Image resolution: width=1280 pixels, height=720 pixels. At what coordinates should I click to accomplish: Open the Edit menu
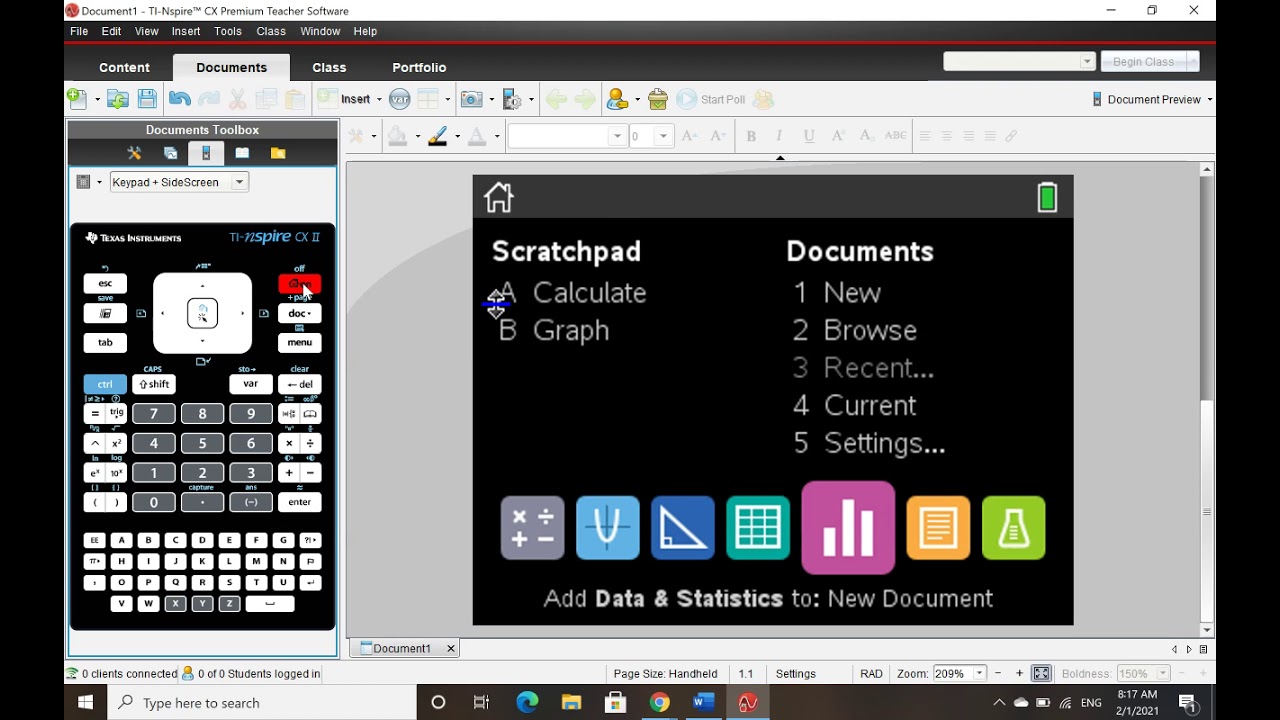click(111, 31)
